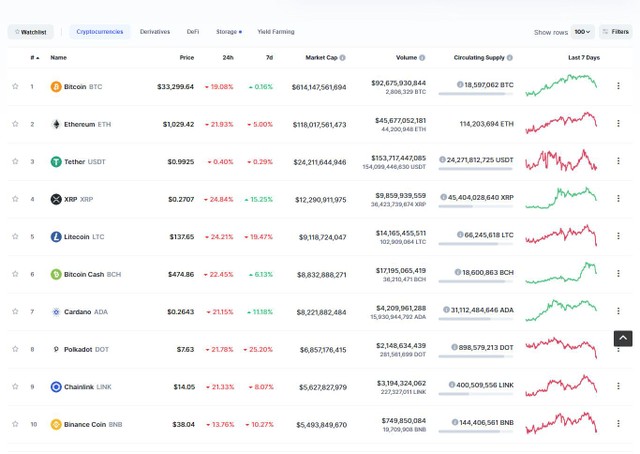Open the three-dot menu for Bitcoin row
Image resolution: width=640 pixels, height=454 pixels.
pos(618,86)
